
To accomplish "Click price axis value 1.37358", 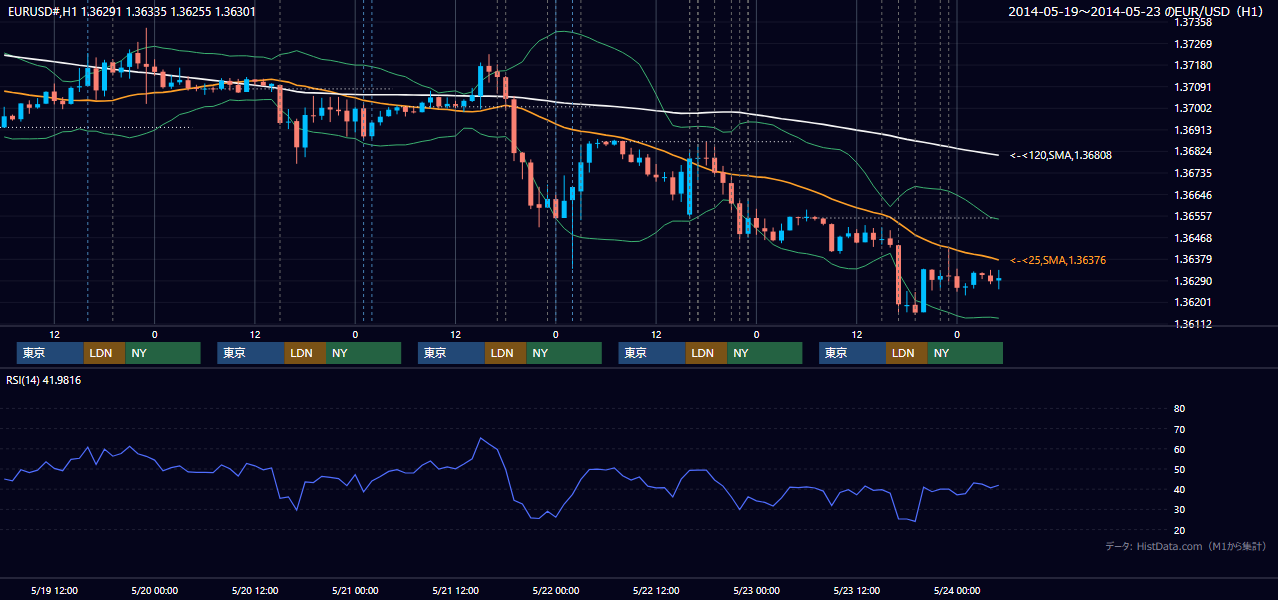I will [x=1193, y=22].
